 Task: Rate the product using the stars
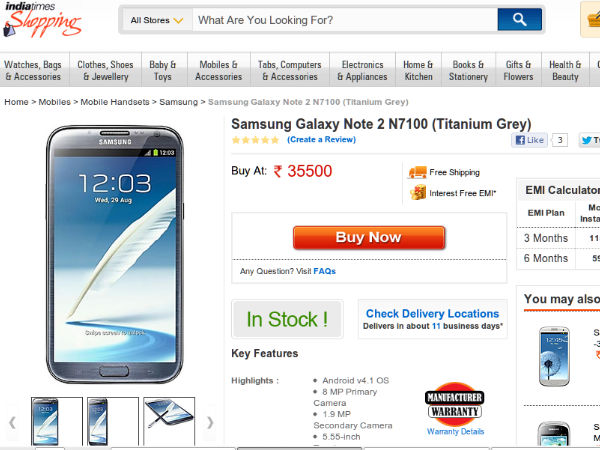point(255,140)
